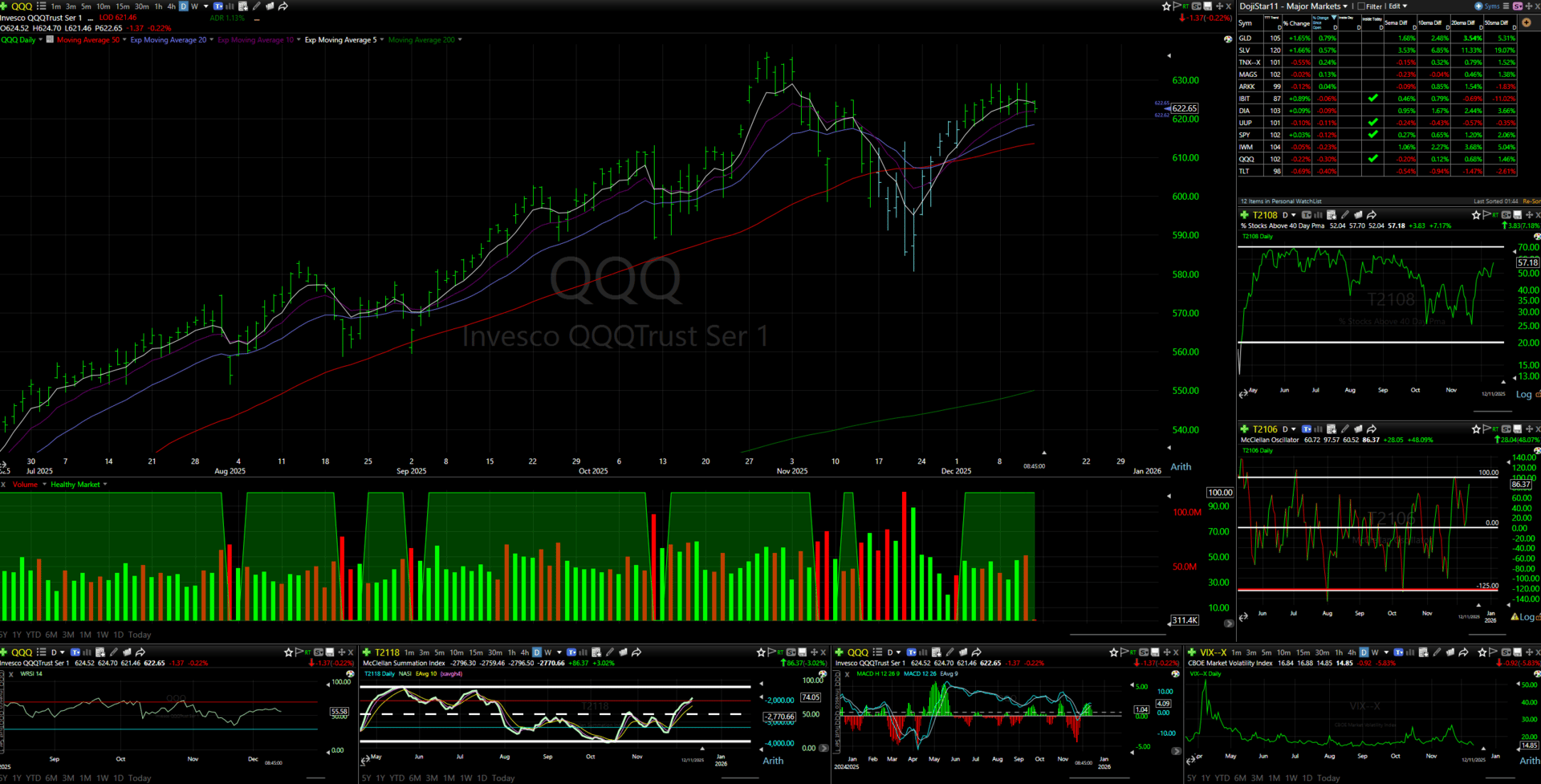Open the symbol list icon beside main QQQ ticker
This screenshot has width=1541, height=784.
point(41,6)
